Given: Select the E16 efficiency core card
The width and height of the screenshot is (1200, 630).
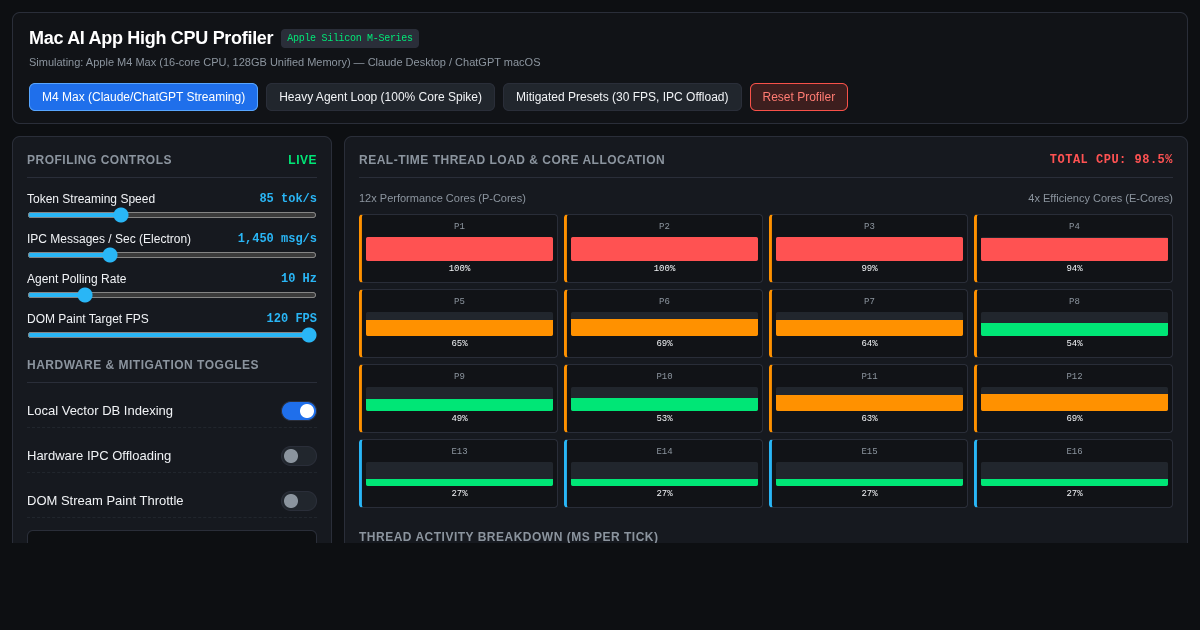Looking at the screenshot, I should pos(1074,474).
